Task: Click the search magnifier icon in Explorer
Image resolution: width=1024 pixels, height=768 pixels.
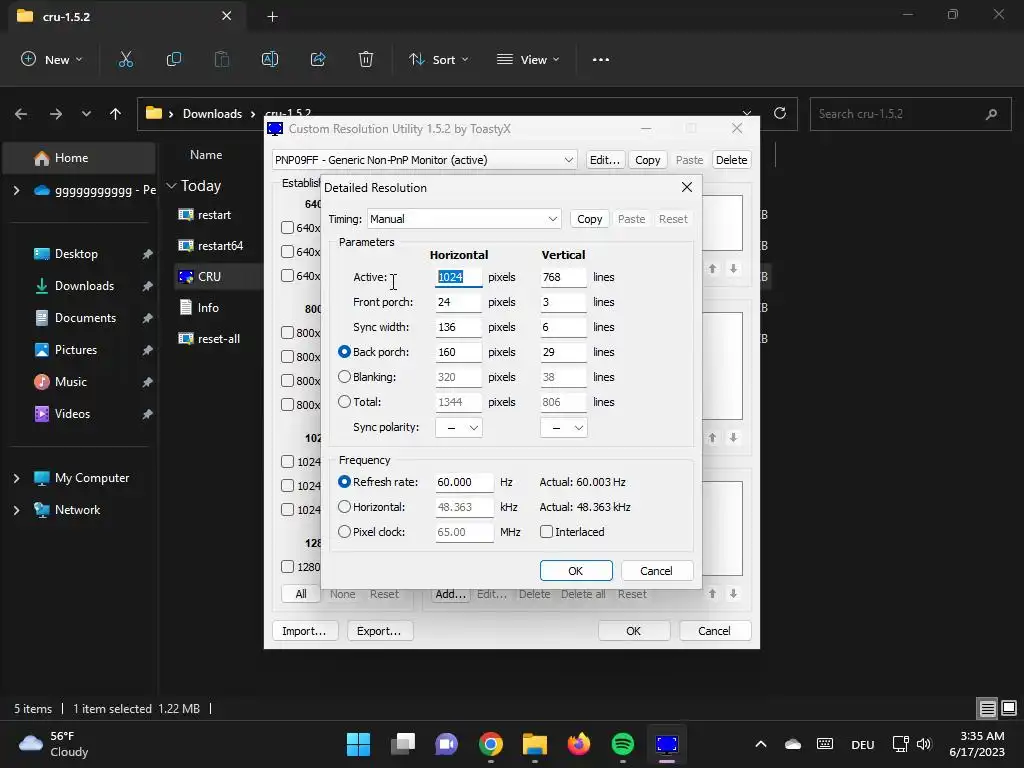Action: pyautogui.click(x=991, y=114)
